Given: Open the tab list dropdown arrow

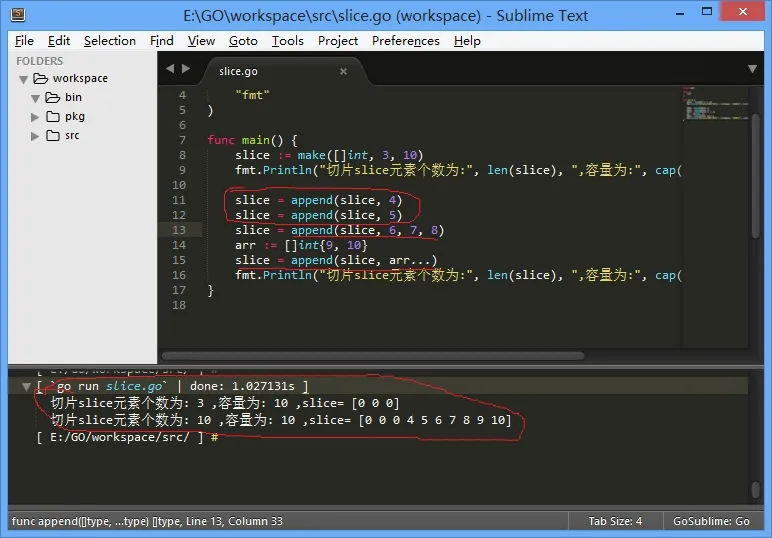Looking at the screenshot, I should tap(752, 69).
